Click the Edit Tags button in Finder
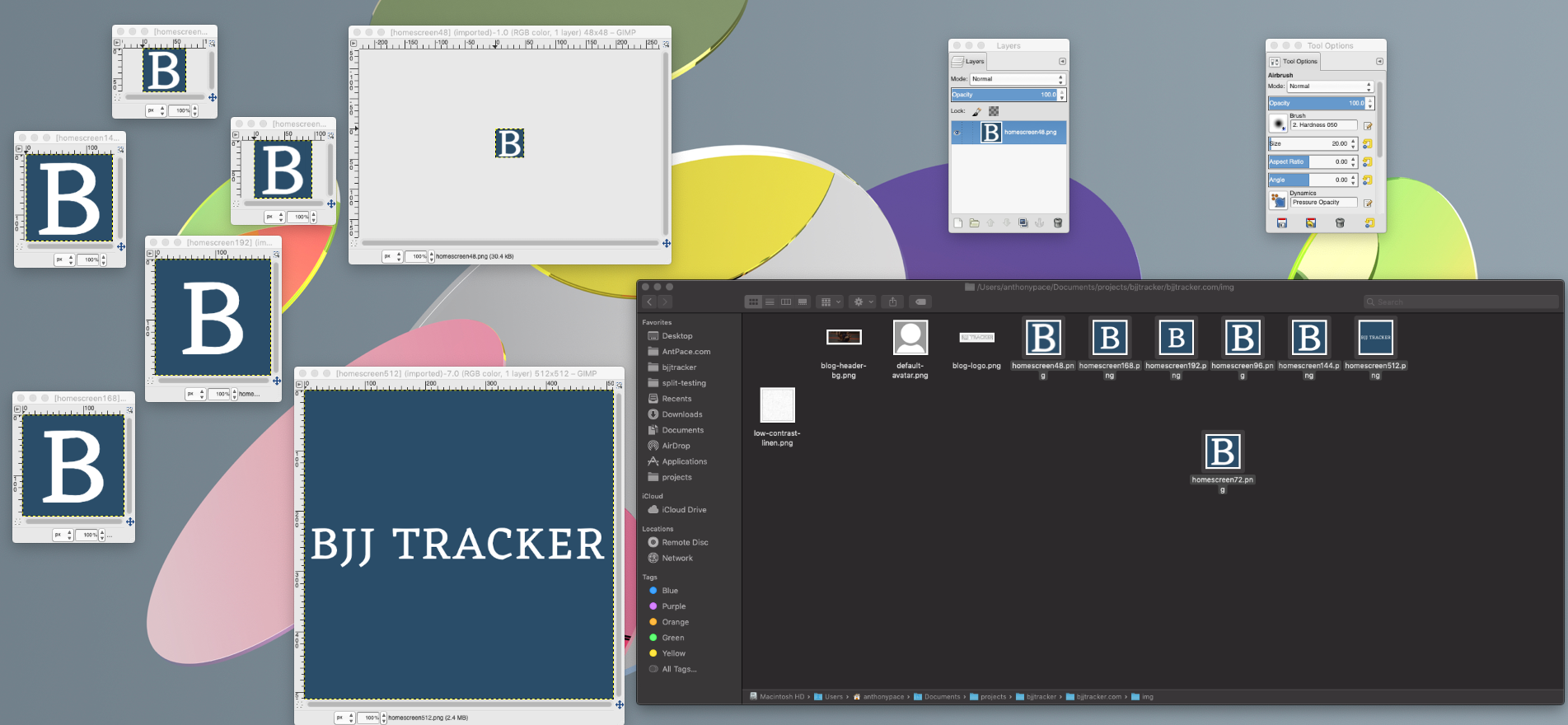The image size is (1568, 725). (x=920, y=302)
